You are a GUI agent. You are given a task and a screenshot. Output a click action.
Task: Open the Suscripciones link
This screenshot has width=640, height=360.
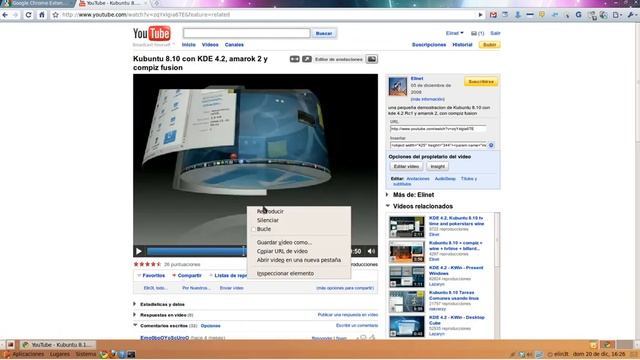coord(429,44)
